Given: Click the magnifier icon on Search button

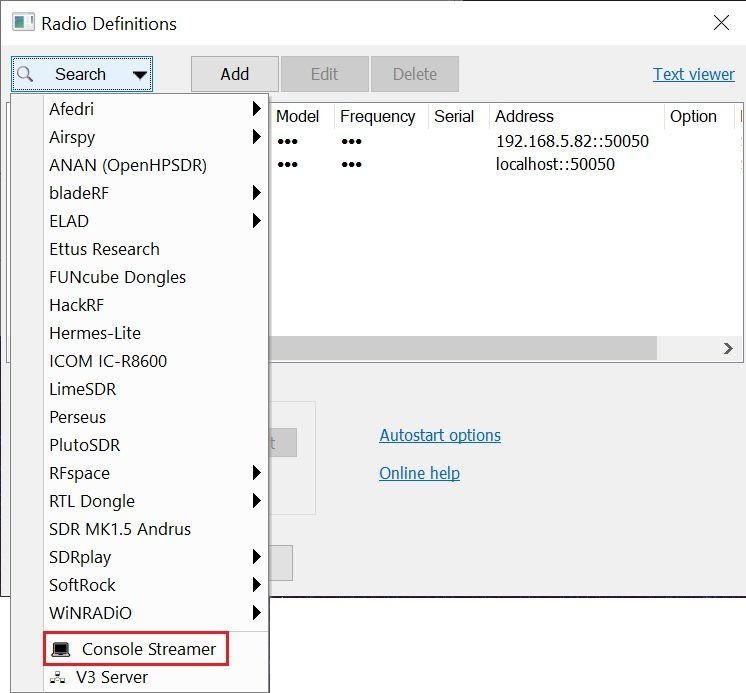Looking at the screenshot, I should [27, 74].
